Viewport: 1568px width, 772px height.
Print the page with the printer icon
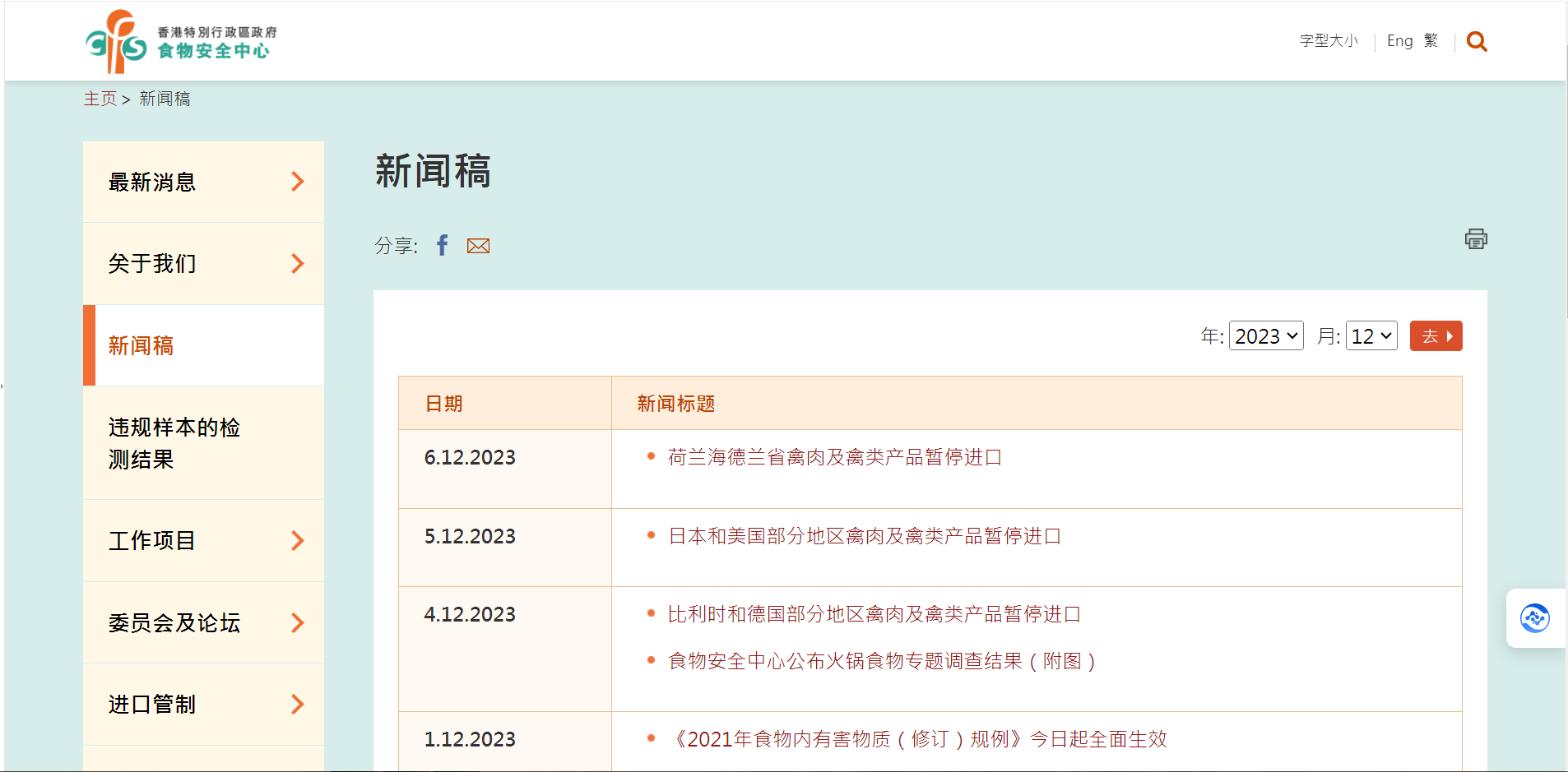pyautogui.click(x=1476, y=238)
